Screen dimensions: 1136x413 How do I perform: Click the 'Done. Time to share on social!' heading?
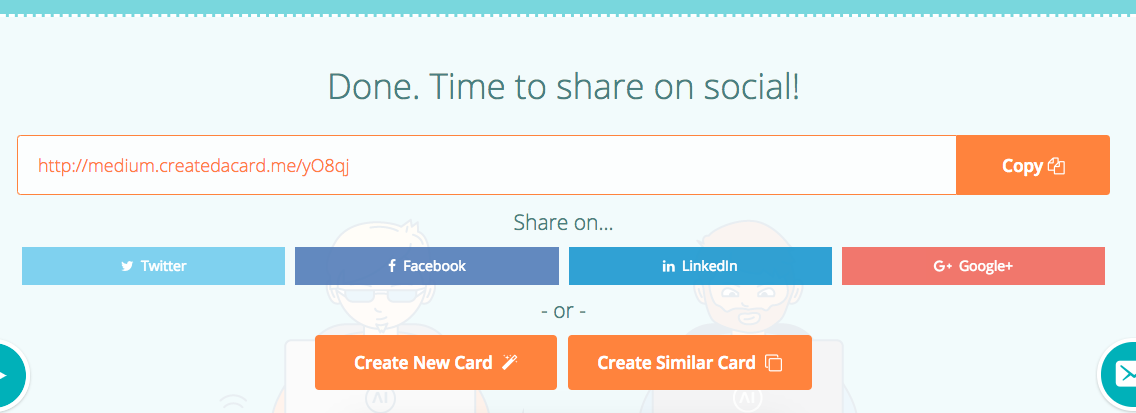[564, 88]
